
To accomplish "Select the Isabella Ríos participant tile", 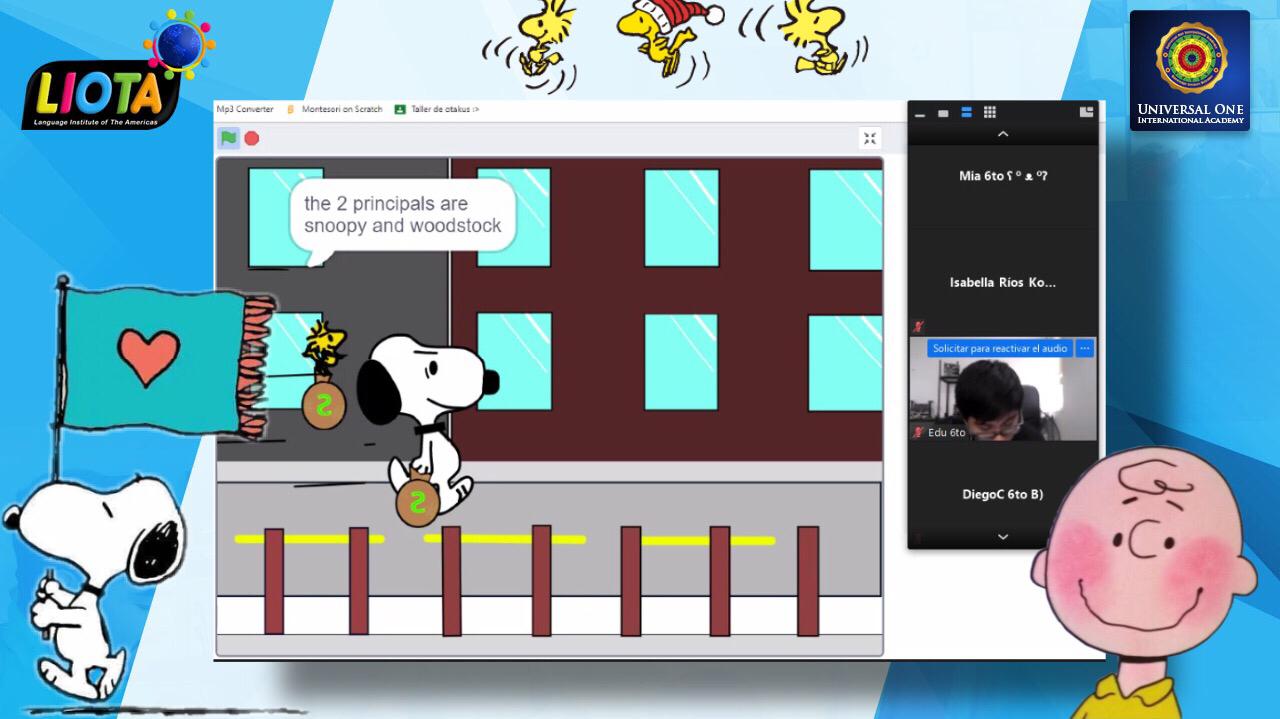I will click(1003, 283).
